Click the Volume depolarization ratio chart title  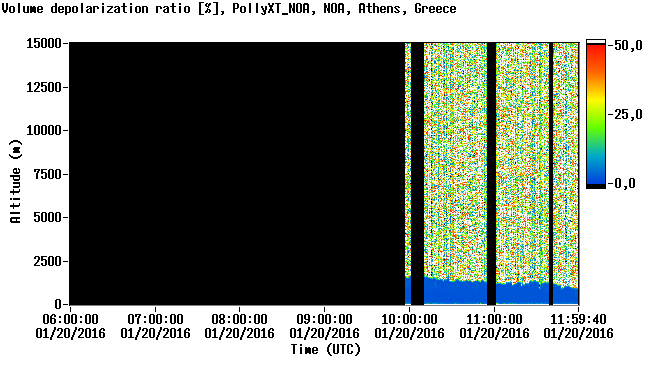(x=96, y=8)
